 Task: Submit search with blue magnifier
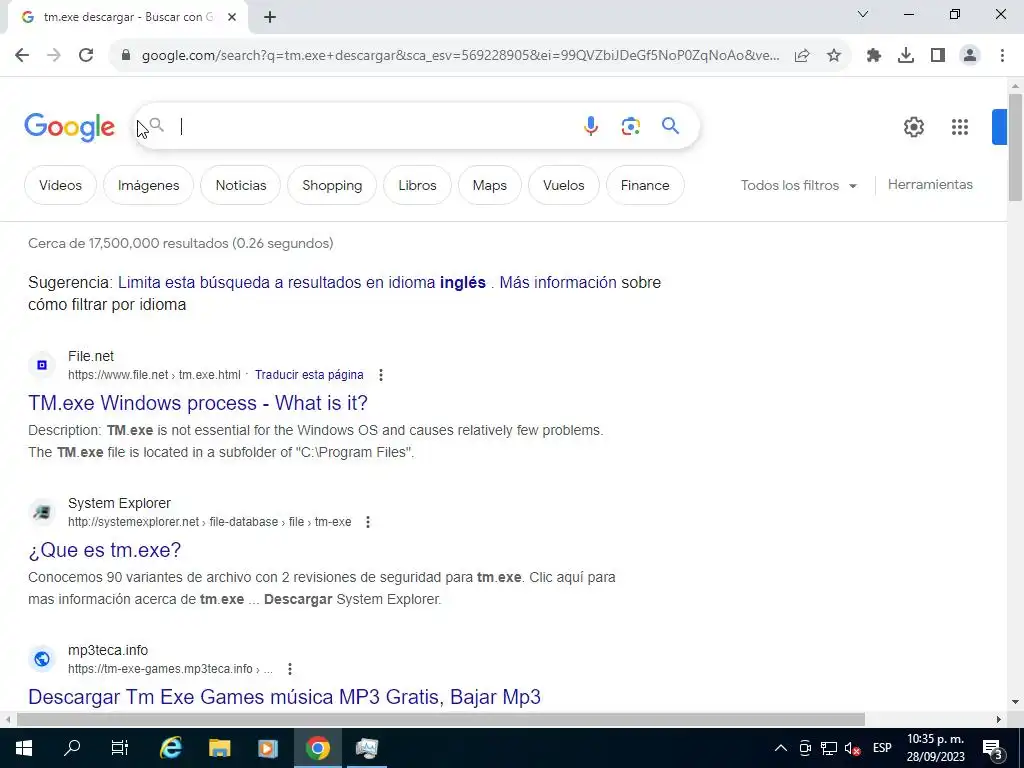point(670,125)
